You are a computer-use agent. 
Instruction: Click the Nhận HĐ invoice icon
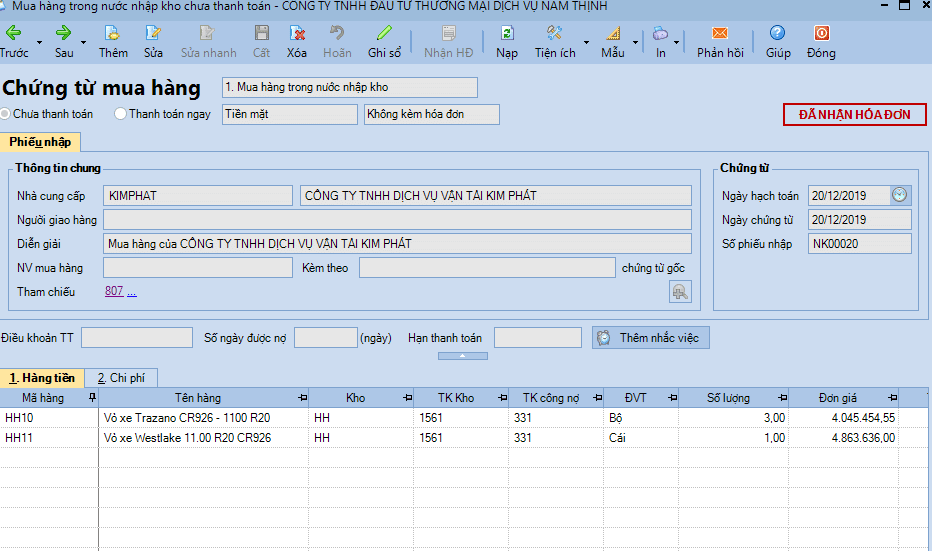point(449,33)
